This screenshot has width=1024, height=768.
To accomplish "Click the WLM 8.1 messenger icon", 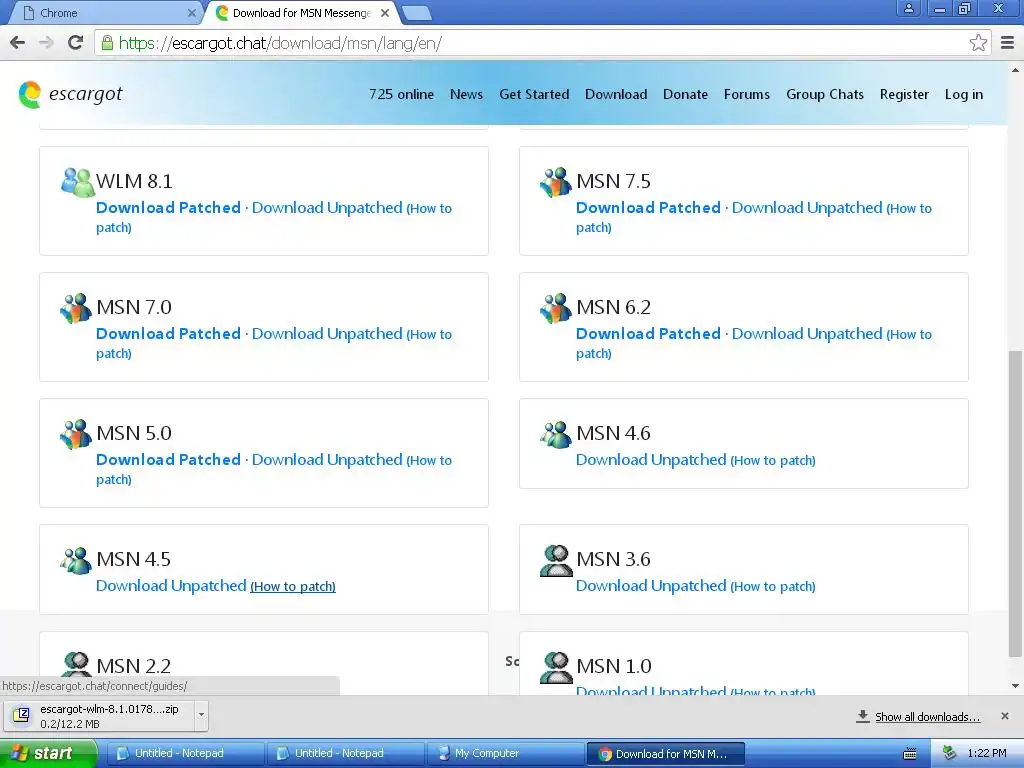I will [x=78, y=182].
